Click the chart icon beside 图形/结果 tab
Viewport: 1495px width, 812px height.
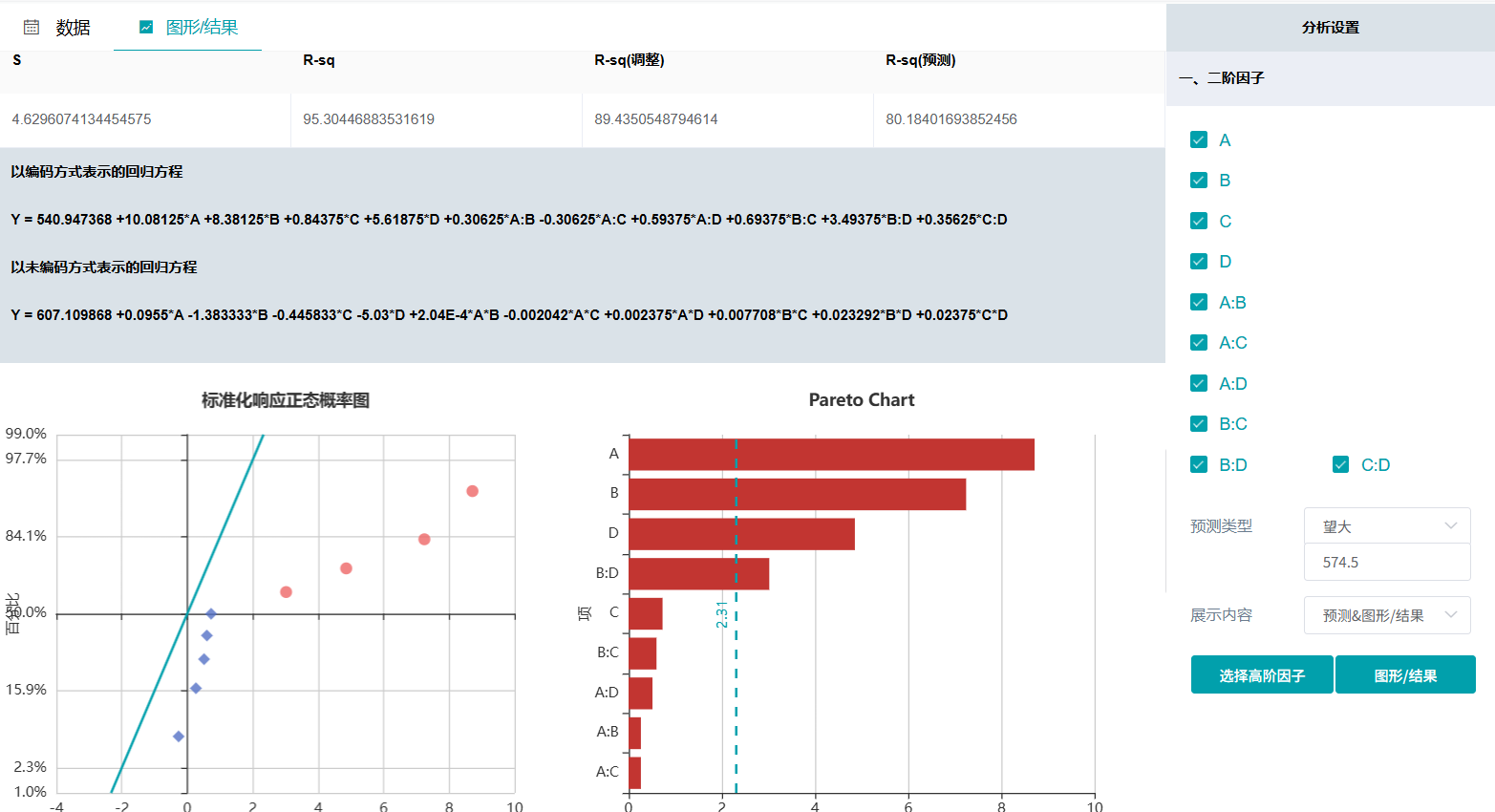[146, 28]
